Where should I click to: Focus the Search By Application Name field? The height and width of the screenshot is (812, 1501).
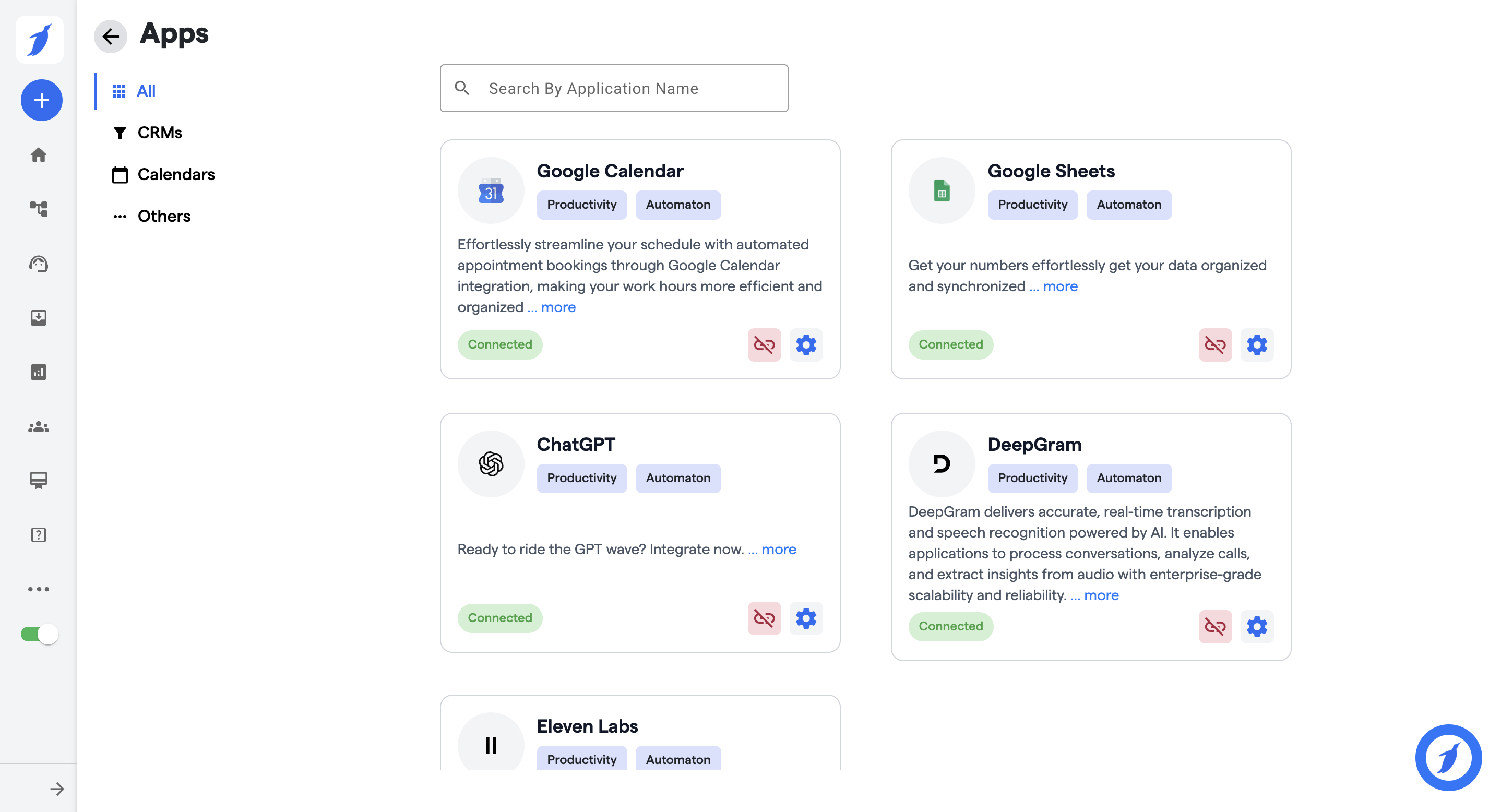(x=614, y=88)
